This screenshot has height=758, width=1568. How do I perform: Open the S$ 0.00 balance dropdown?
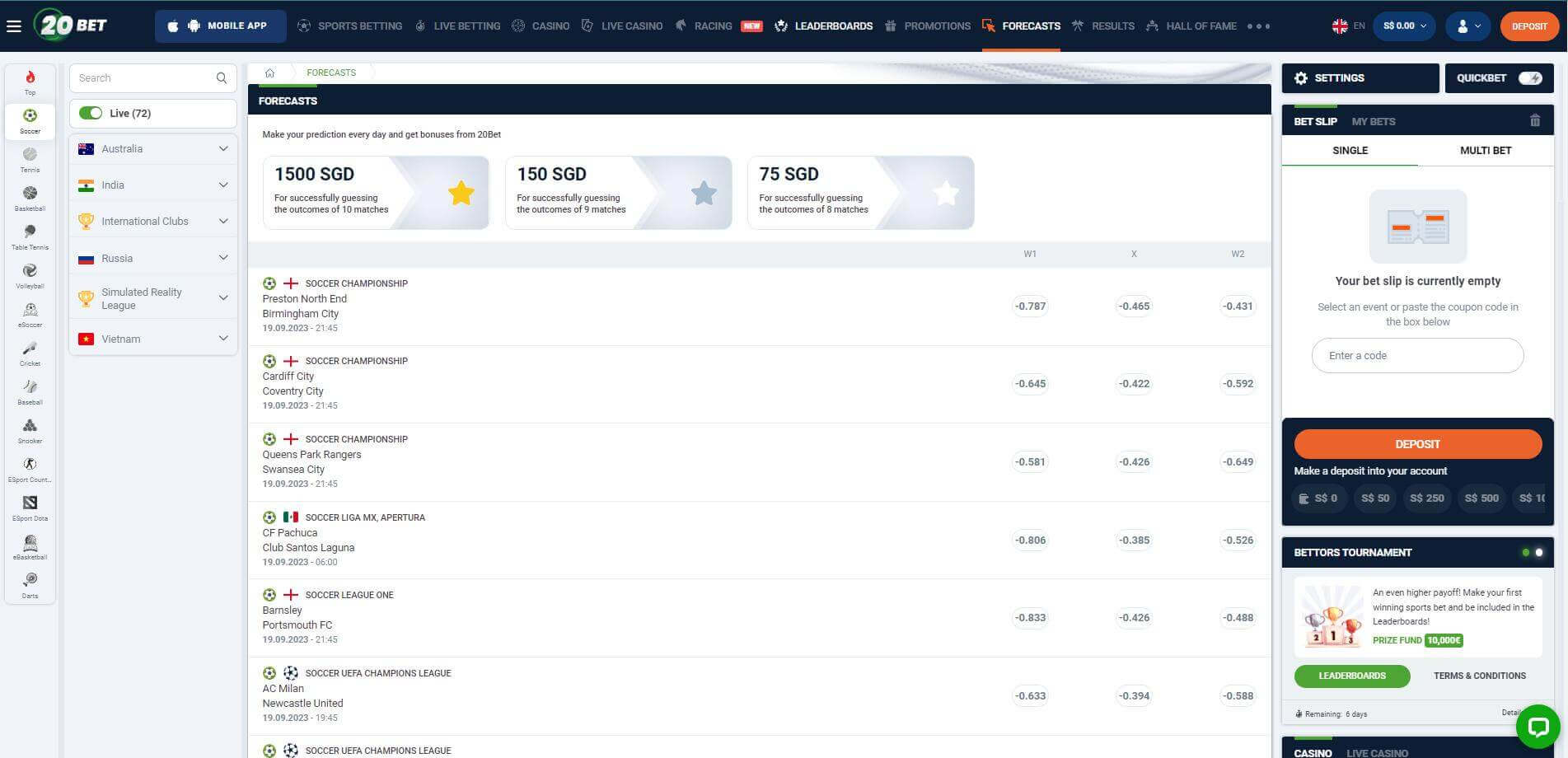[x=1404, y=26]
